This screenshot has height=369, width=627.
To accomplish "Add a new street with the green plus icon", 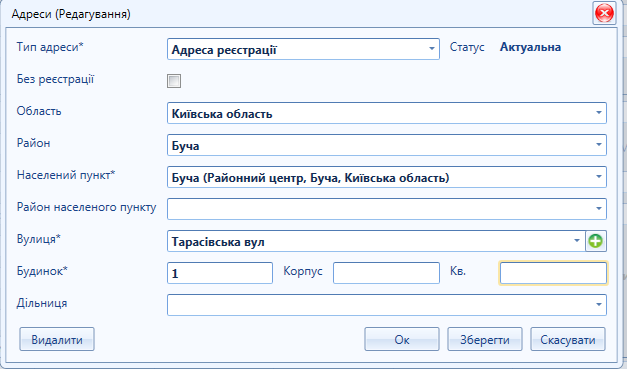I will point(596,241).
